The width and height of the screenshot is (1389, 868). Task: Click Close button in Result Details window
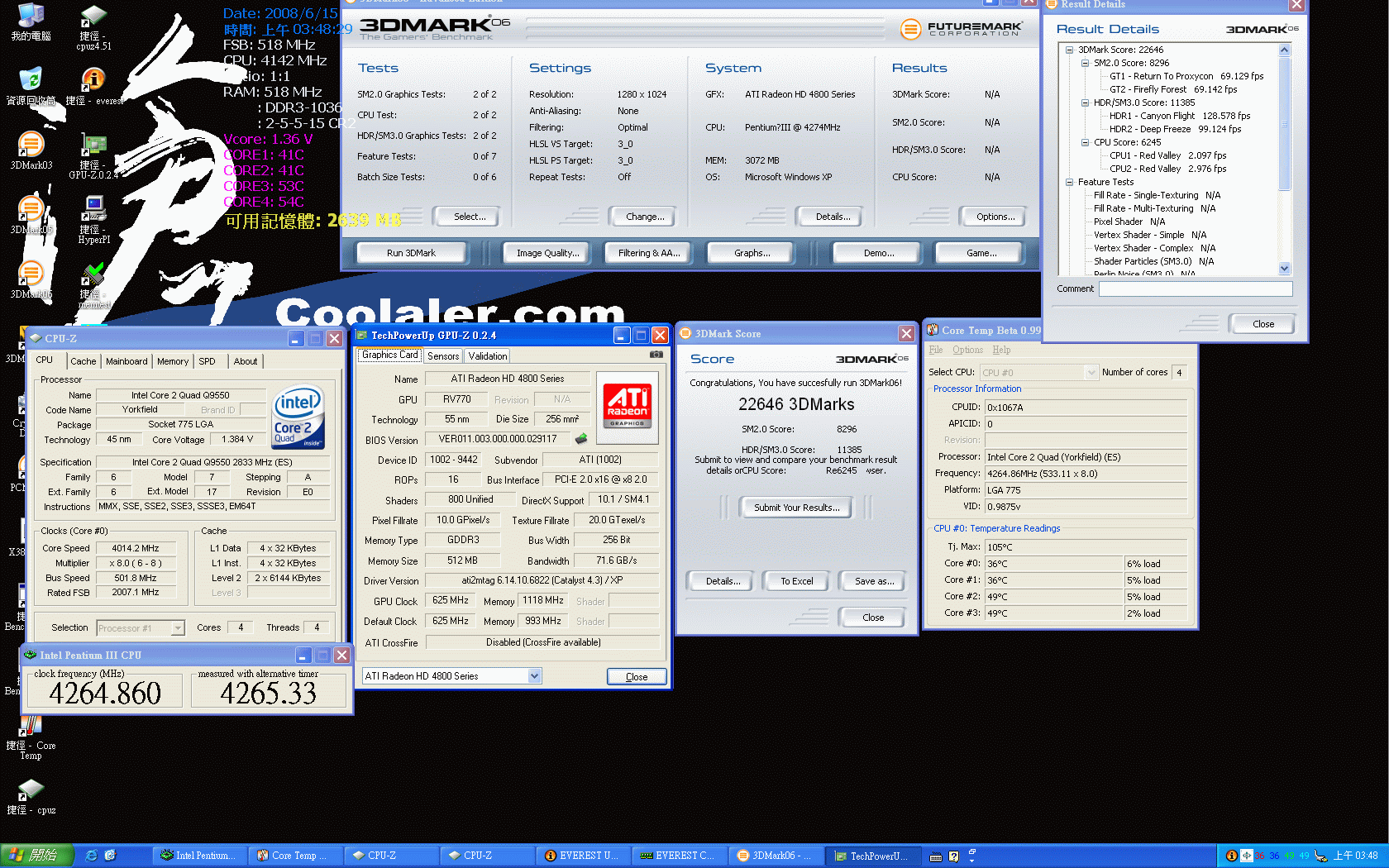pyautogui.click(x=1263, y=324)
